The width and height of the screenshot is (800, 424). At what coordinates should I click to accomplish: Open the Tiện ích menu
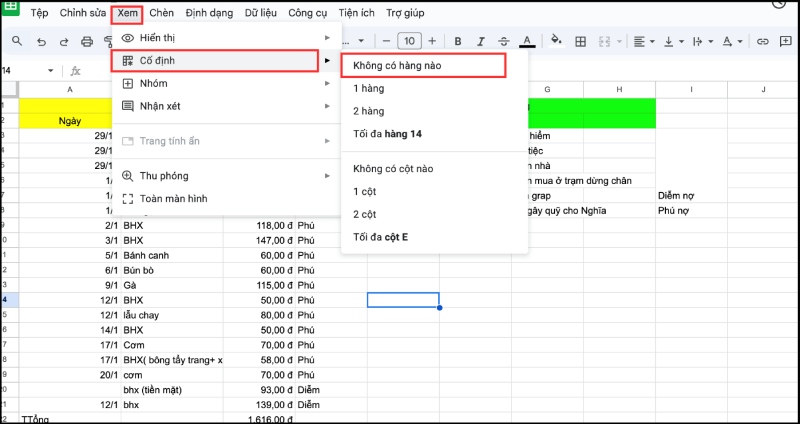coord(356,13)
